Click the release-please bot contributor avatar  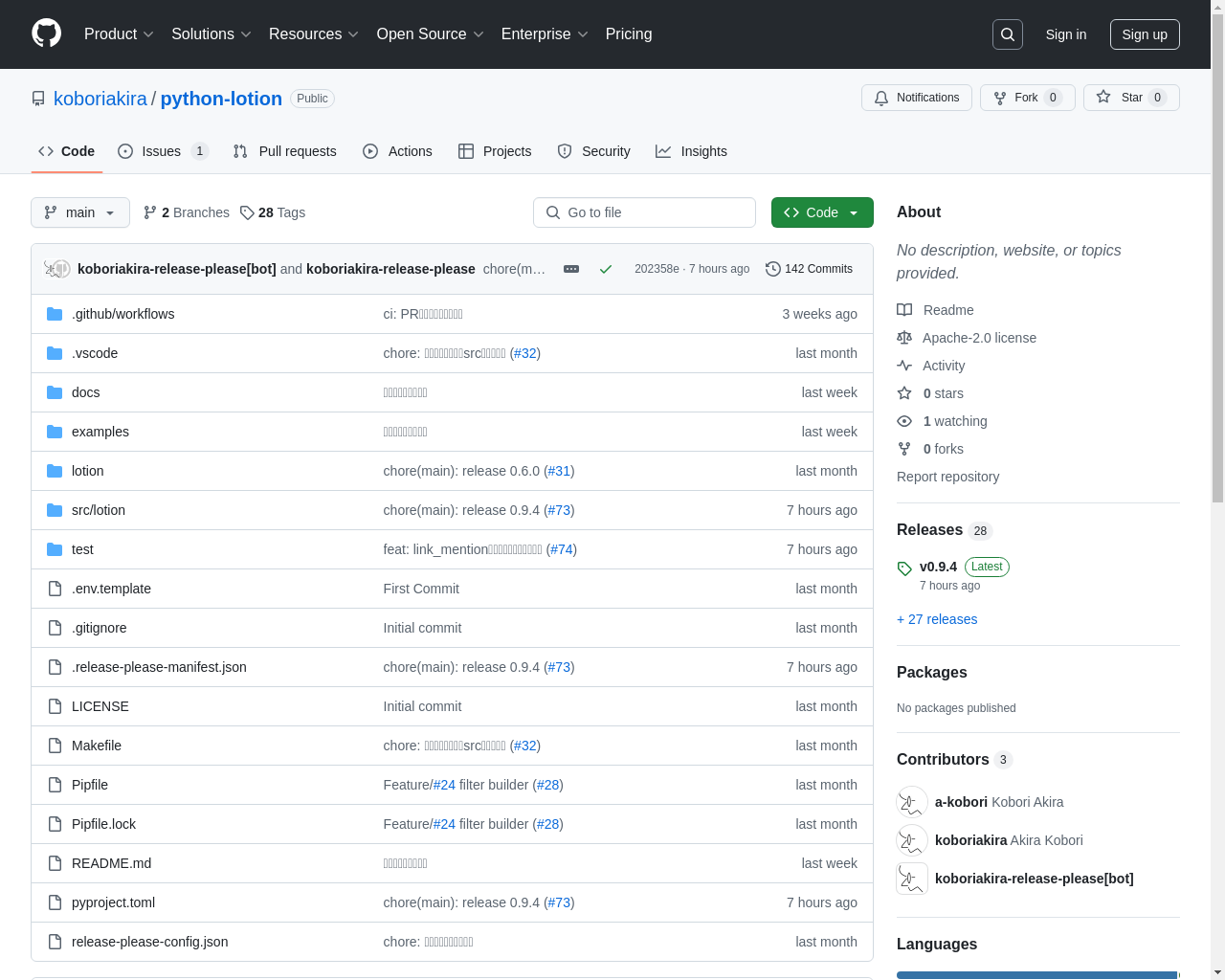tap(912, 879)
